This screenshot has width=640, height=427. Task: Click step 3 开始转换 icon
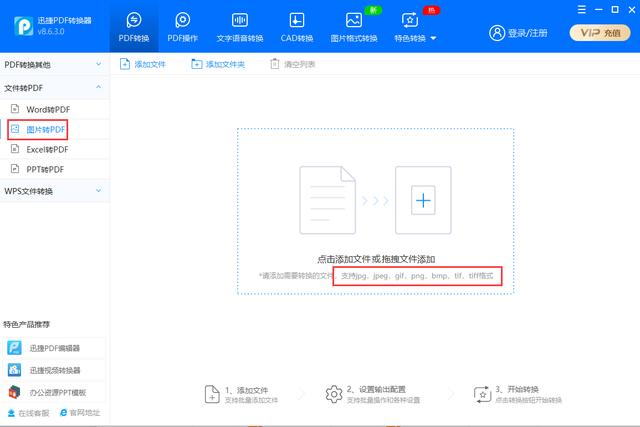click(482, 394)
